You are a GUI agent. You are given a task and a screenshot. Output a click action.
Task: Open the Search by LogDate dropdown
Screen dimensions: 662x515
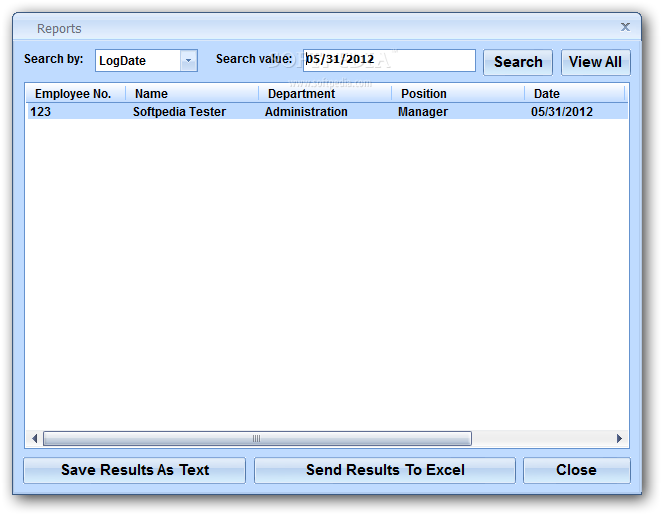(188, 61)
